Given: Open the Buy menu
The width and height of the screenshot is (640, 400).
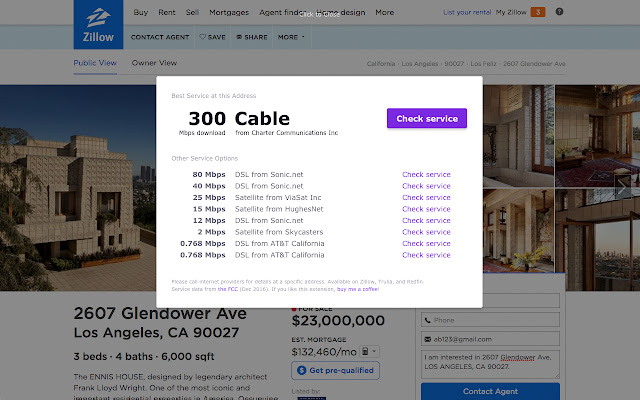Looking at the screenshot, I should point(140,12).
